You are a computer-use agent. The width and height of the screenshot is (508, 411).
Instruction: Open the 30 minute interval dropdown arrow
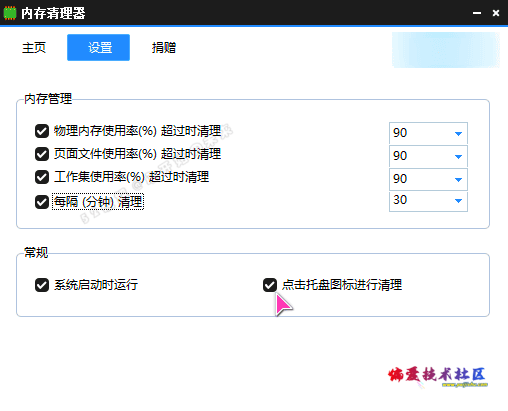coord(458,201)
